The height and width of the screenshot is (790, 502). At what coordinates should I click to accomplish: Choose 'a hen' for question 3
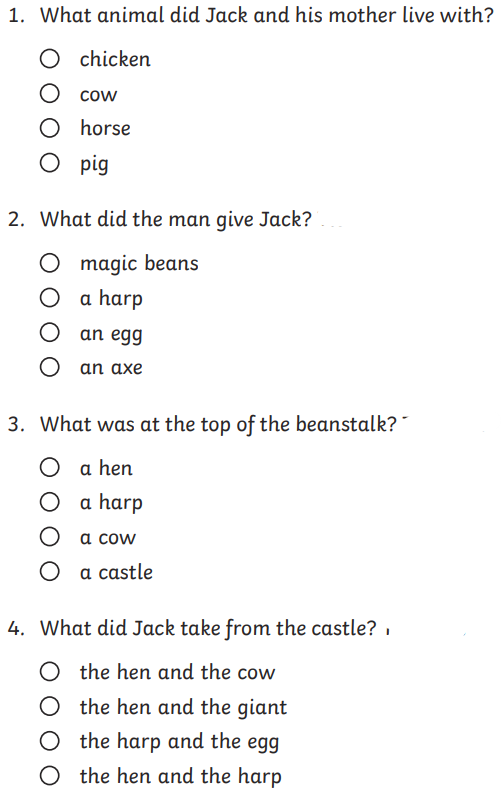click(x=50, y=468)
